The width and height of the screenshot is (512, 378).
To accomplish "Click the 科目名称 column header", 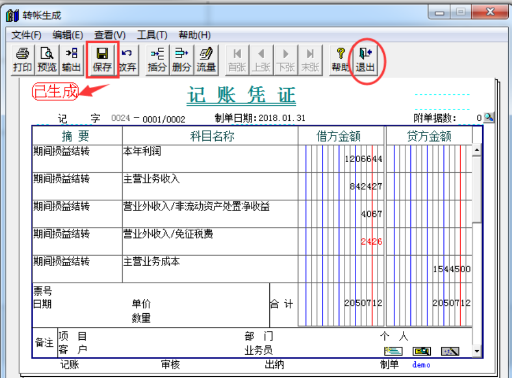I will pyautogui.click(x=212, y=136).
